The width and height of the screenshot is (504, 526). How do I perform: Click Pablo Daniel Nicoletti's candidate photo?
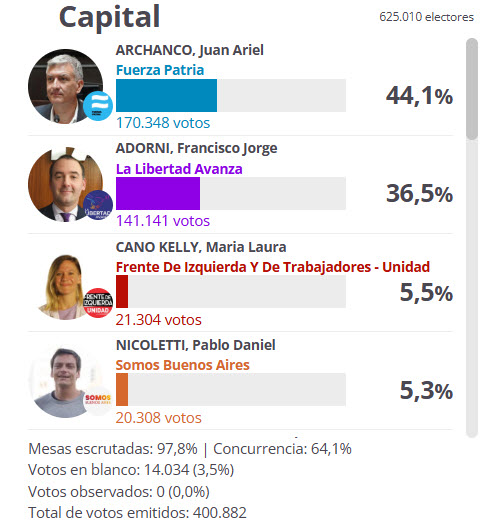[x=65, y=381]
